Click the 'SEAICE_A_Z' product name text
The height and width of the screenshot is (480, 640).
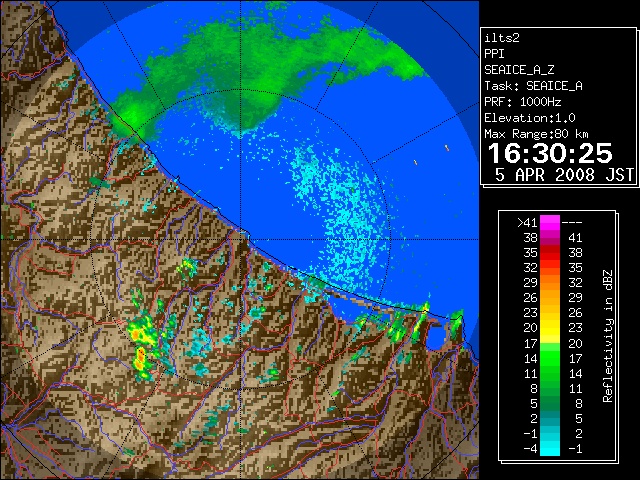519,70
